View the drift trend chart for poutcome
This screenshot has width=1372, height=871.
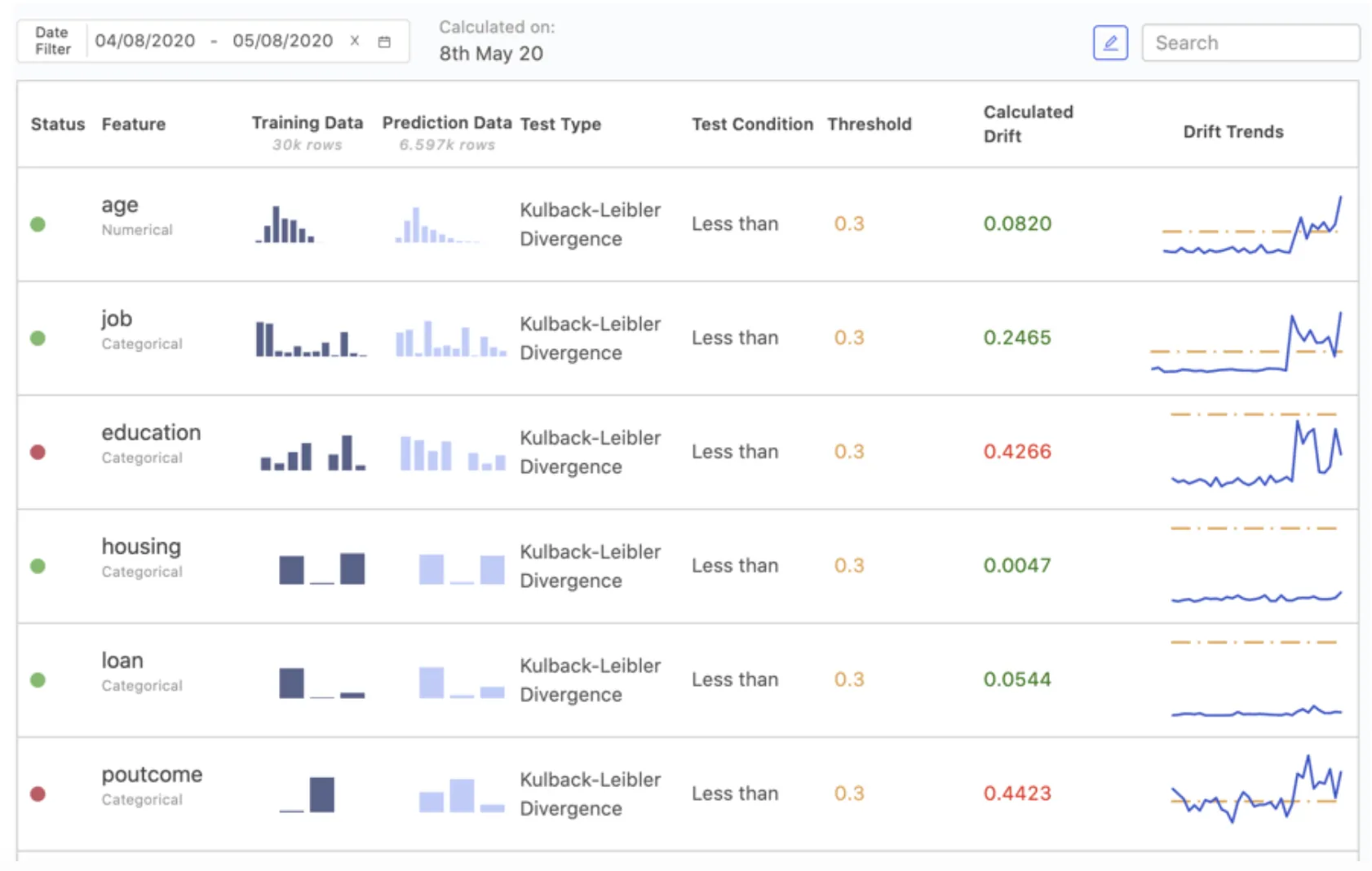pos(1255,789)
